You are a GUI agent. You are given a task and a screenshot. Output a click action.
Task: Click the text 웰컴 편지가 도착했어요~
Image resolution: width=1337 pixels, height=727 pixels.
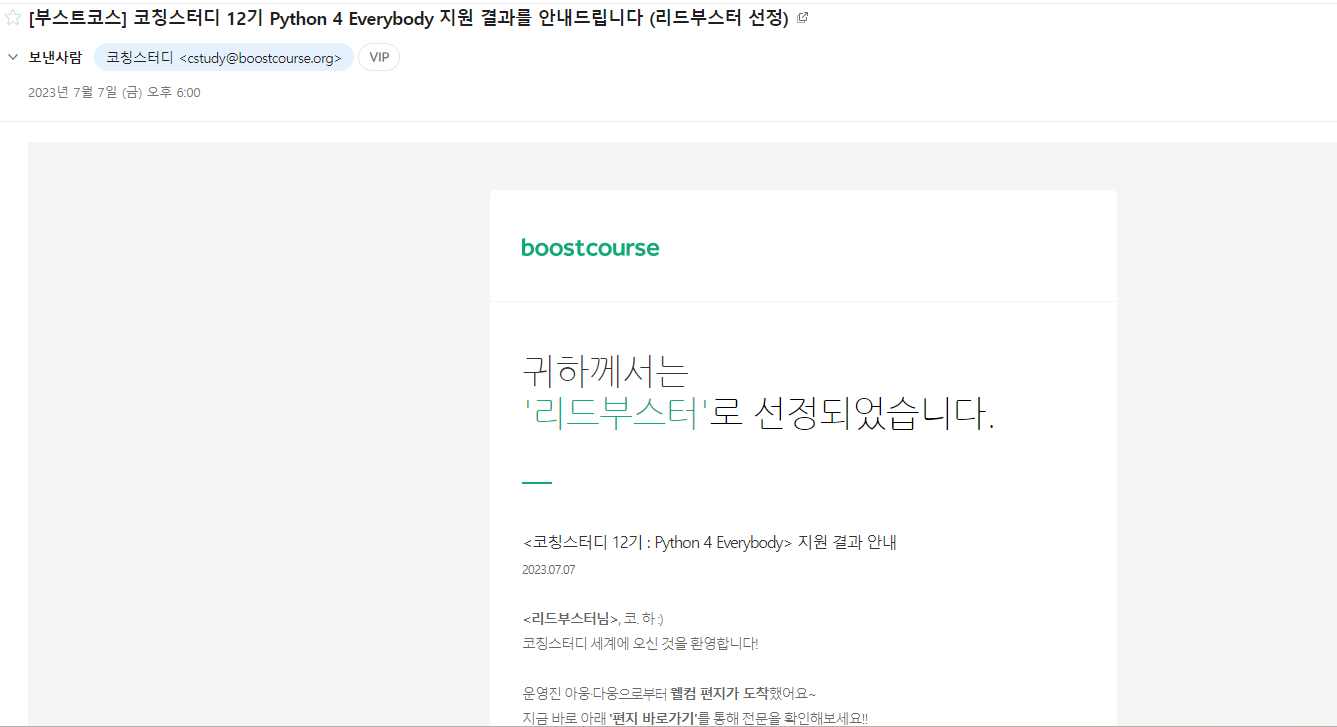point(743,693)
